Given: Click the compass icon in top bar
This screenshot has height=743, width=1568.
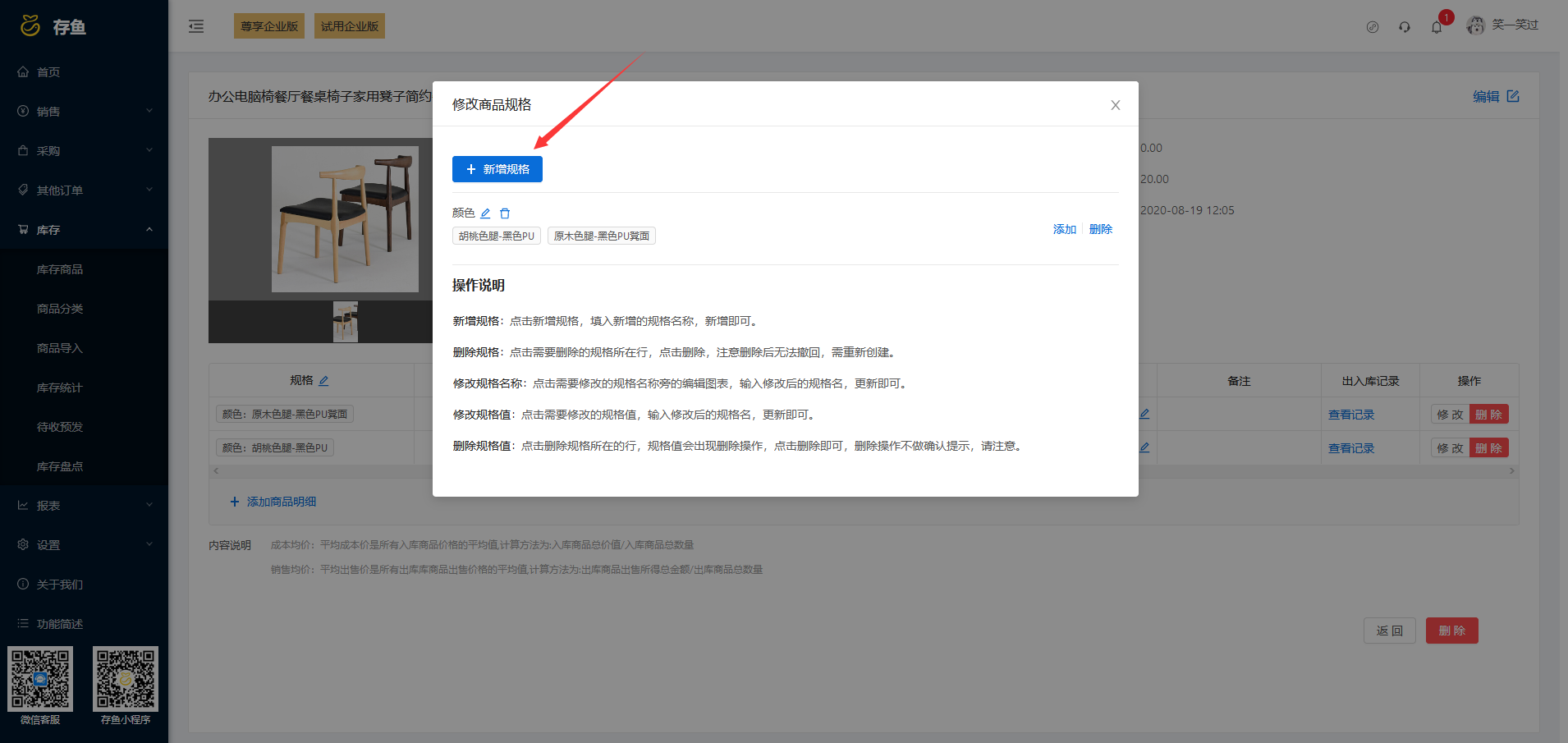Looking at the screenshot, I should click(1373, 27).
